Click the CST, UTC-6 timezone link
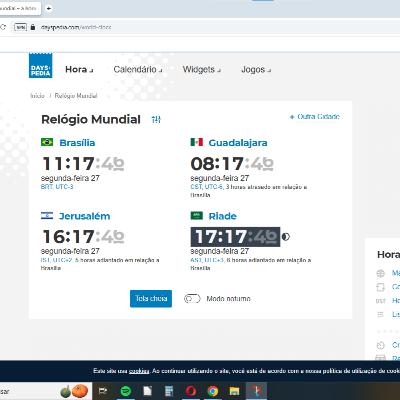400x400 pixels. (207, 187)
